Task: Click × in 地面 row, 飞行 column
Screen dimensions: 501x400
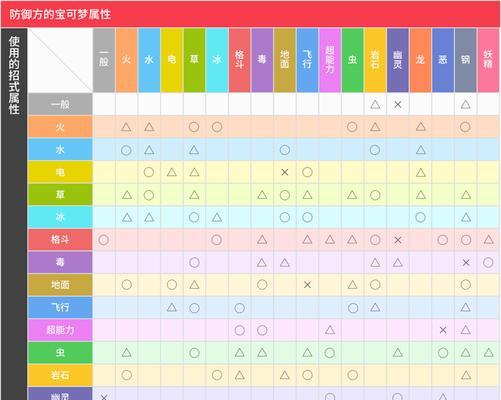Action: (x=307, y=285)
